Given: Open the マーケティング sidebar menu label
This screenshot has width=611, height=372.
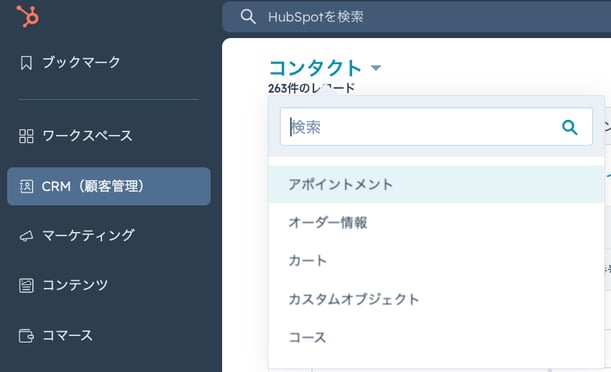Looking at the screenshot, I should pyautogui.click(x=88, y=235).
